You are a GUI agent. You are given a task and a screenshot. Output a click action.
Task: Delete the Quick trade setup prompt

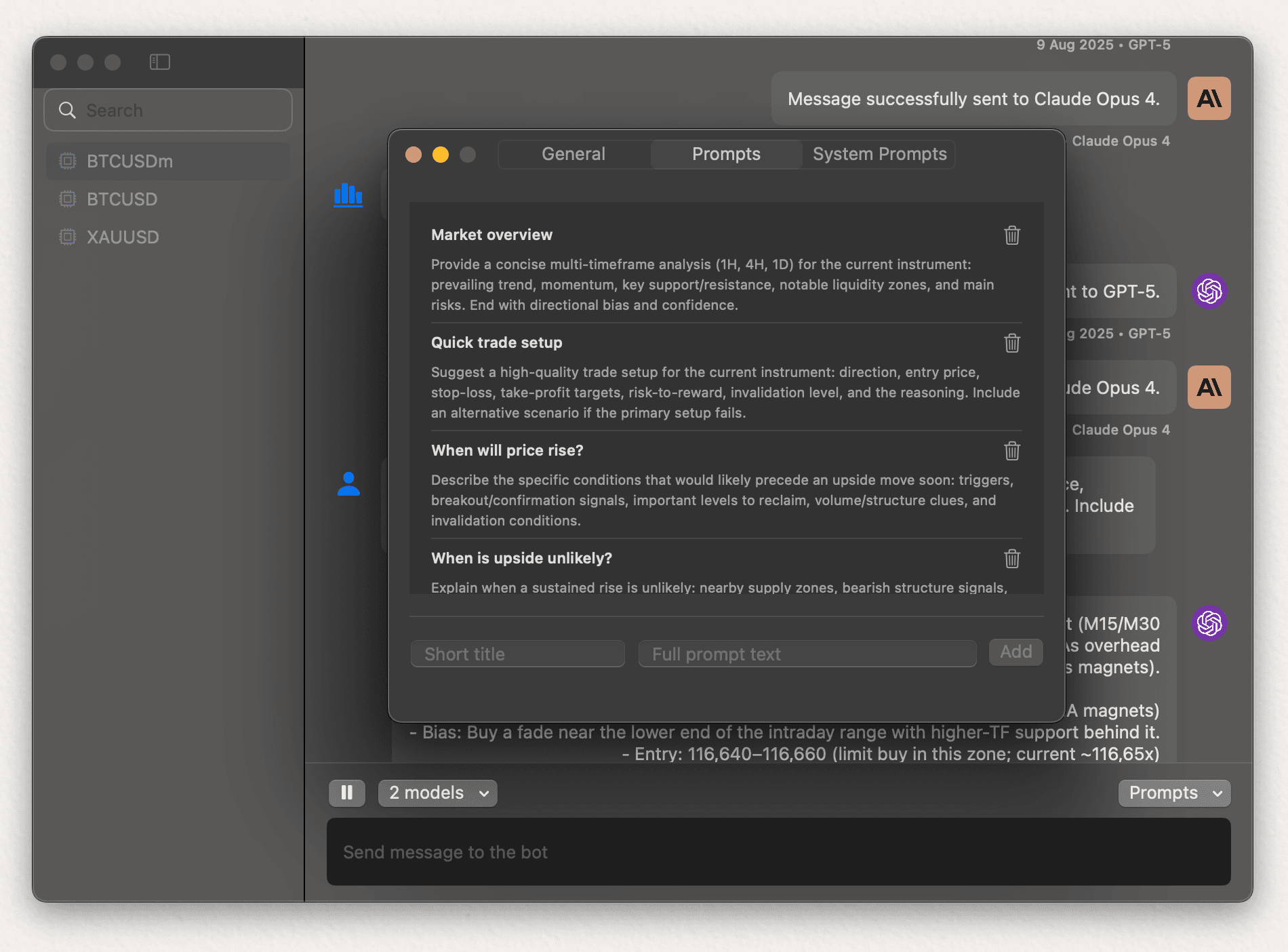(x=1011, y=344)
